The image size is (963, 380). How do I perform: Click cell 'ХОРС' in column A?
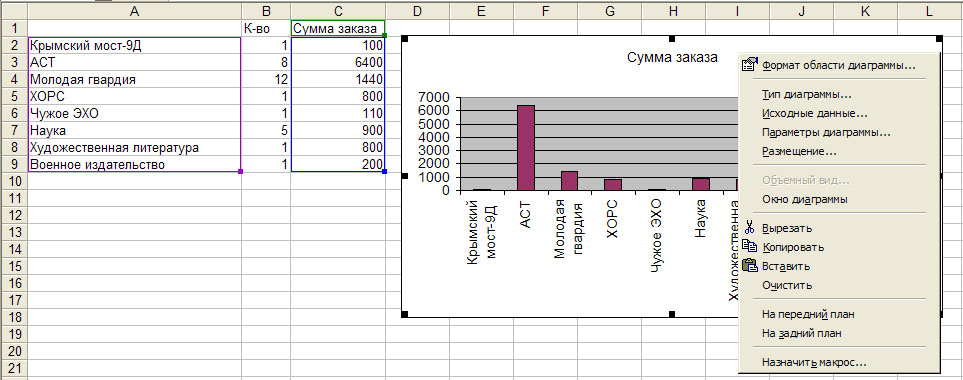135,96
